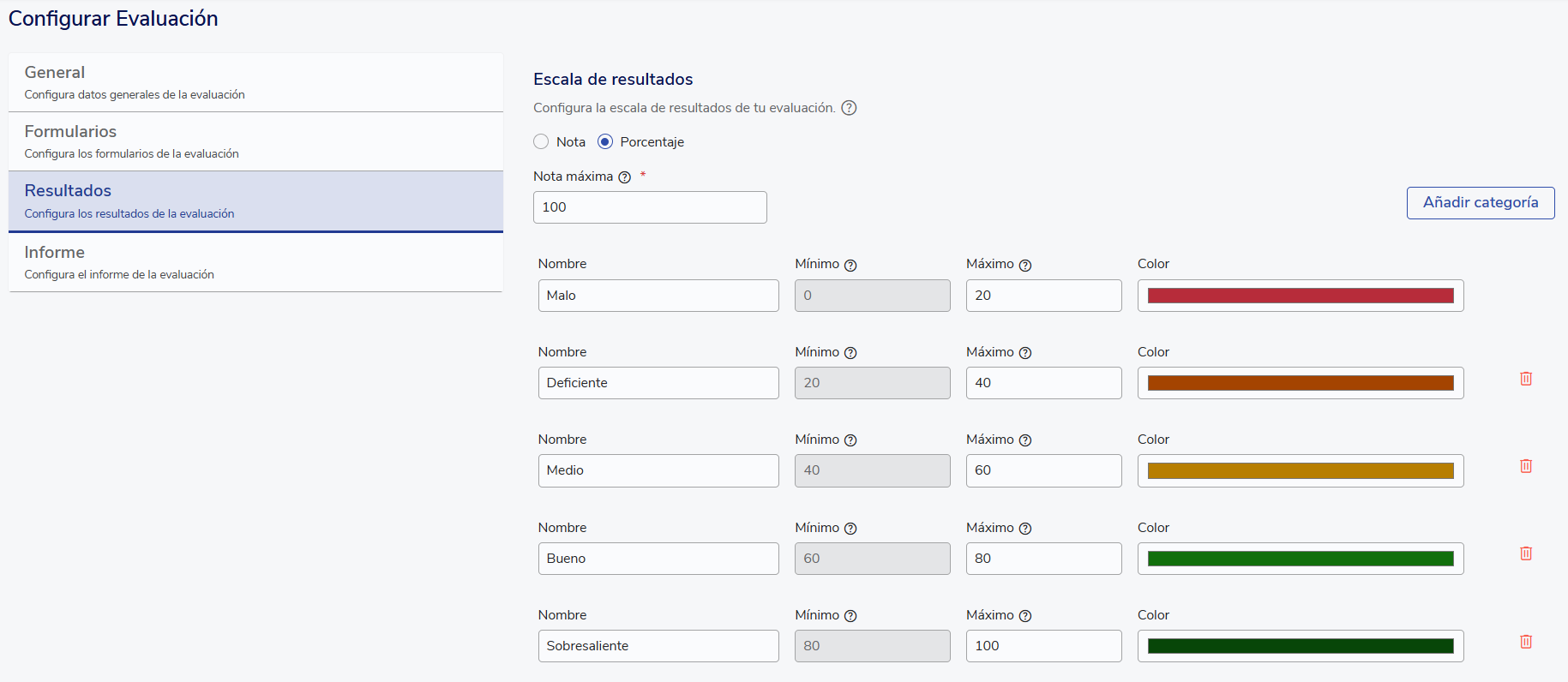This screenshot has height=682, width=1568.
Task: Change the dark green Sobresaliente color
Action: 1300,646
